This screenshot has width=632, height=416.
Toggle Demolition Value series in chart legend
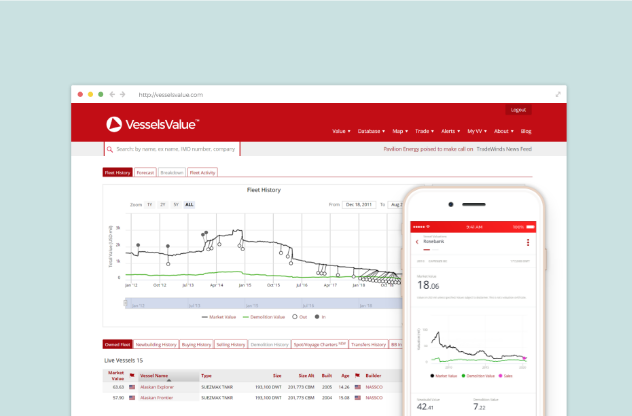pyautogui.click(x=264, y=317)
